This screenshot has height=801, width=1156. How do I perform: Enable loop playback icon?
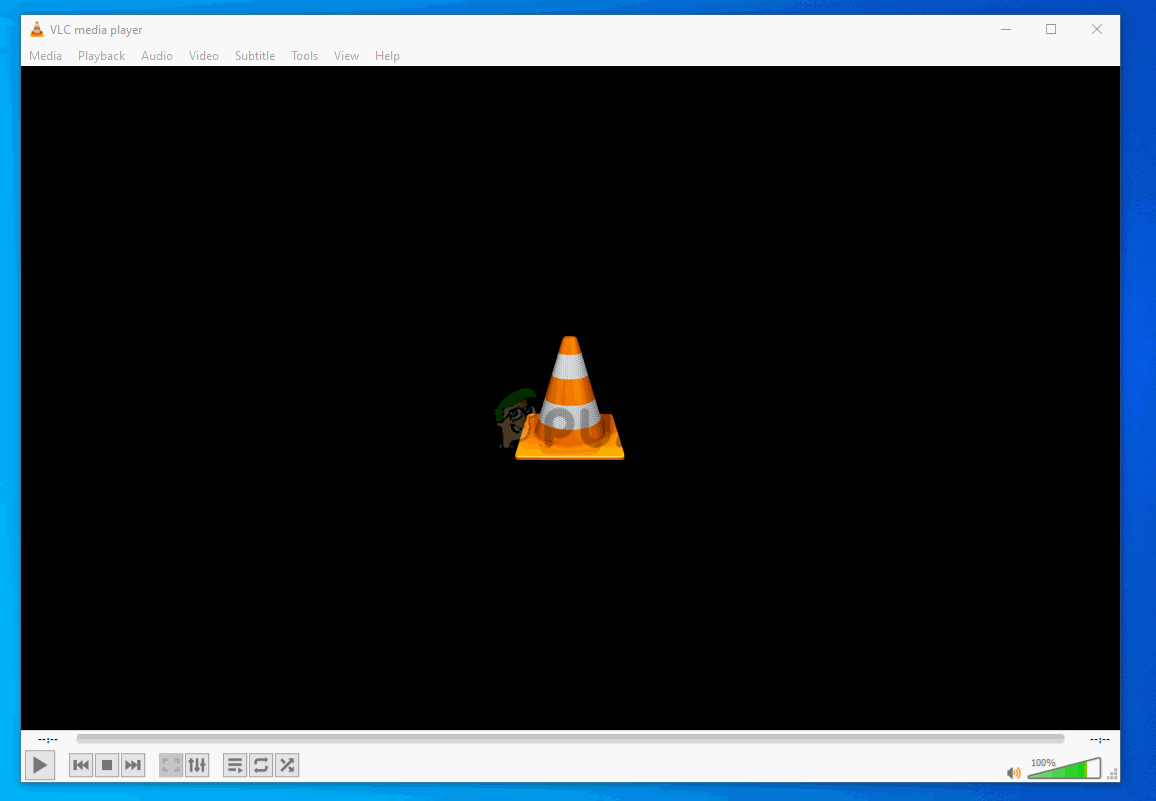point(261,765)
